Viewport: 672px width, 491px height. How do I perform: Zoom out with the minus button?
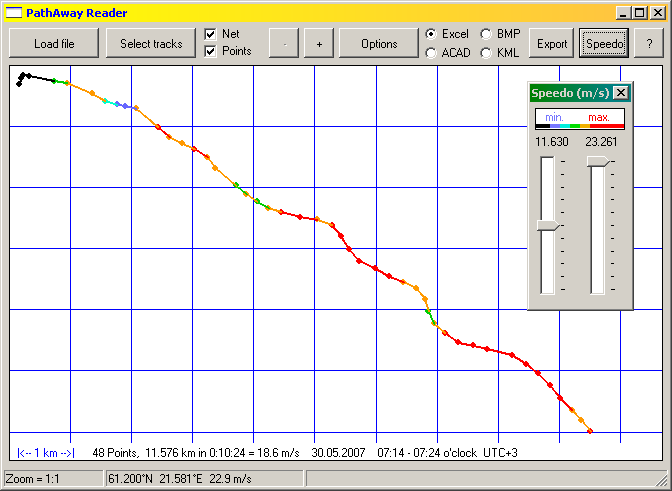click(285, 44)
